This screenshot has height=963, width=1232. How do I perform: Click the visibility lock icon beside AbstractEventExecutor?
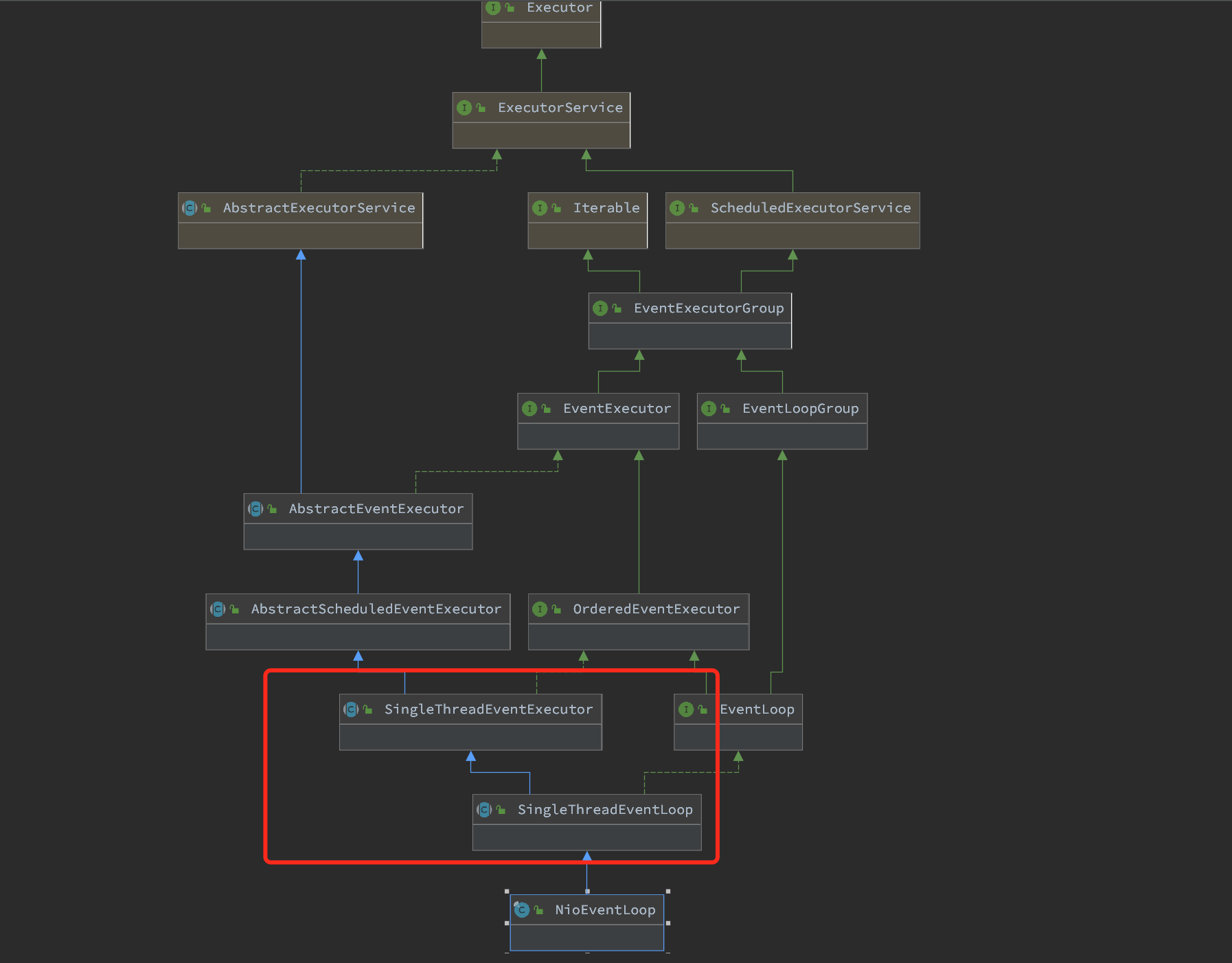click(x=272, y=509)
